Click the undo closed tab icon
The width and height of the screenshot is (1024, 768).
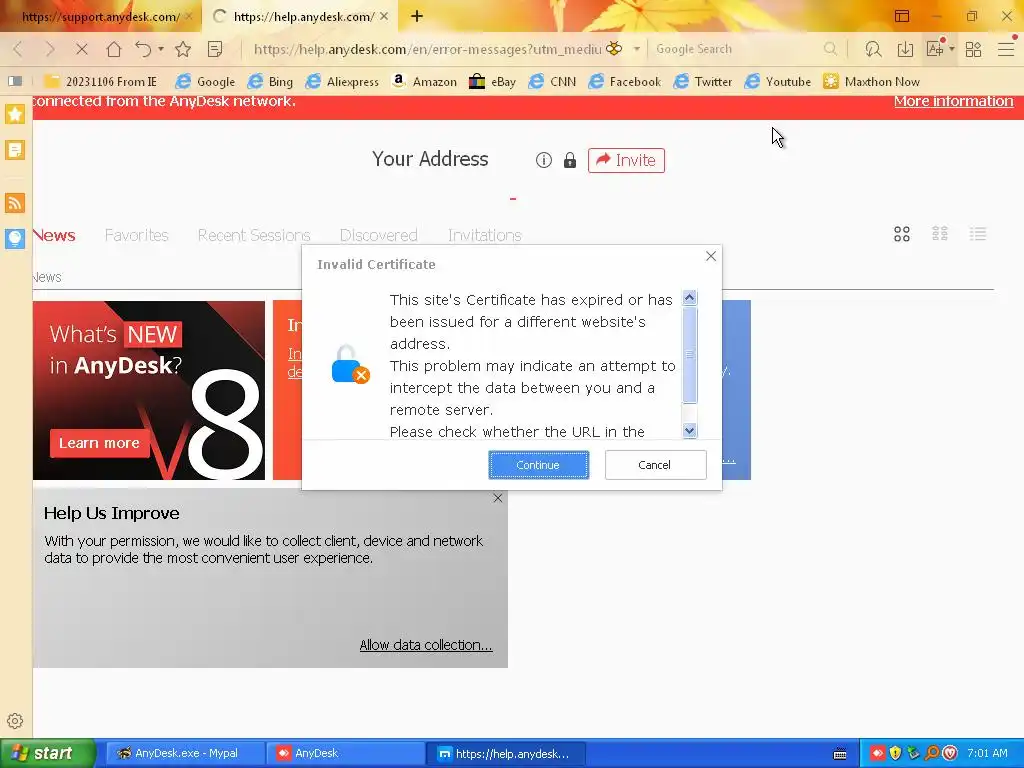click(143, 49)
